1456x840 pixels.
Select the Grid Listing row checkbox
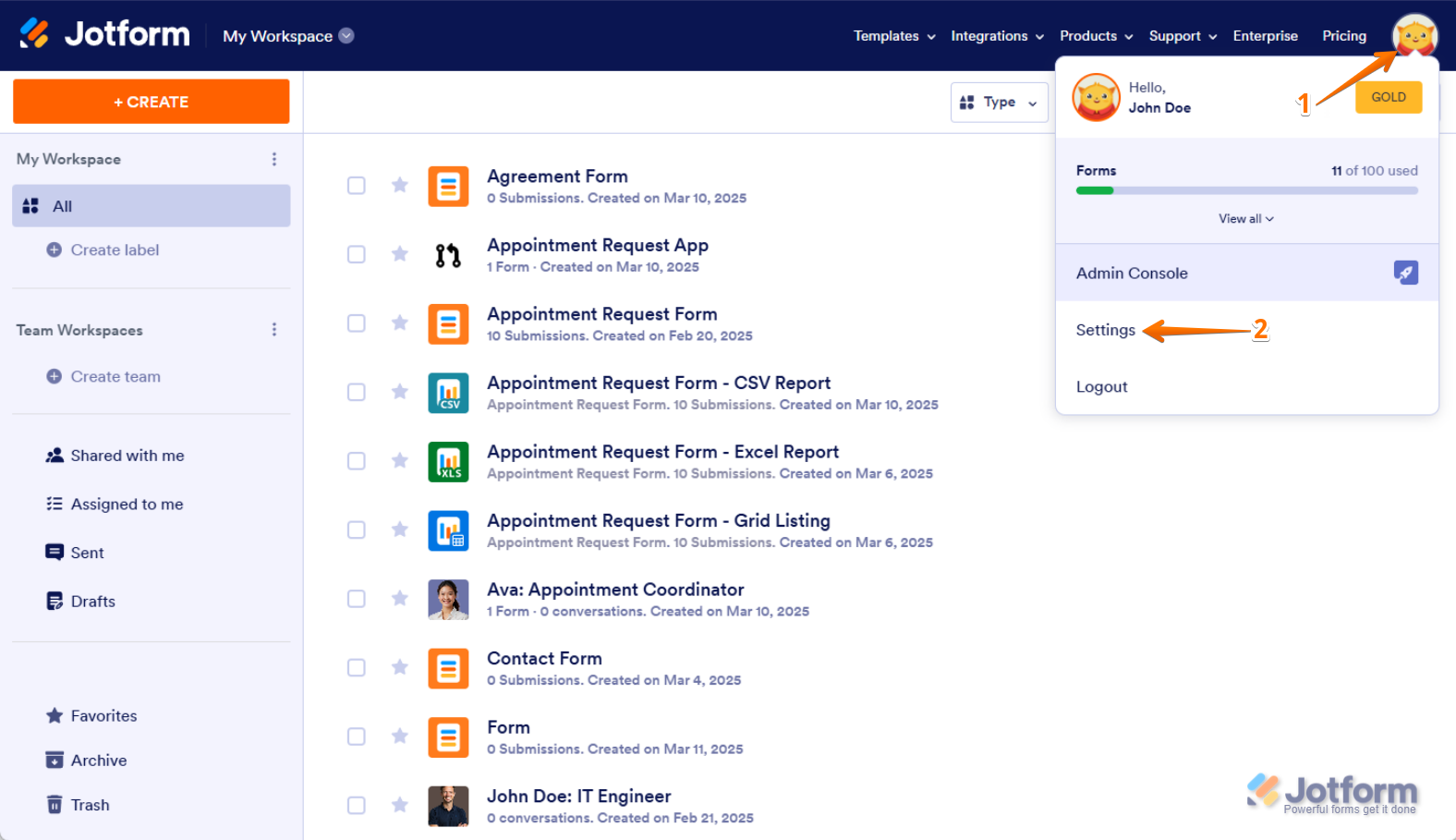pyautogui.click(x=357, y=530)
